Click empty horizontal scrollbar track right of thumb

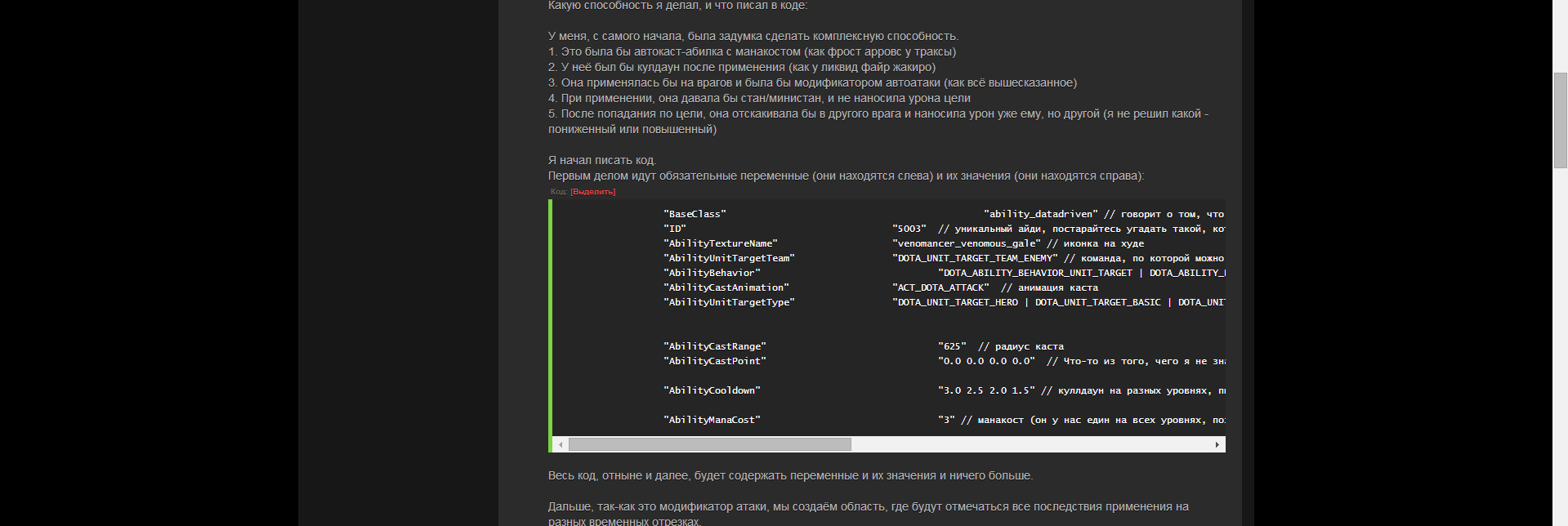pyautogui.click(x=1030, y=444)
